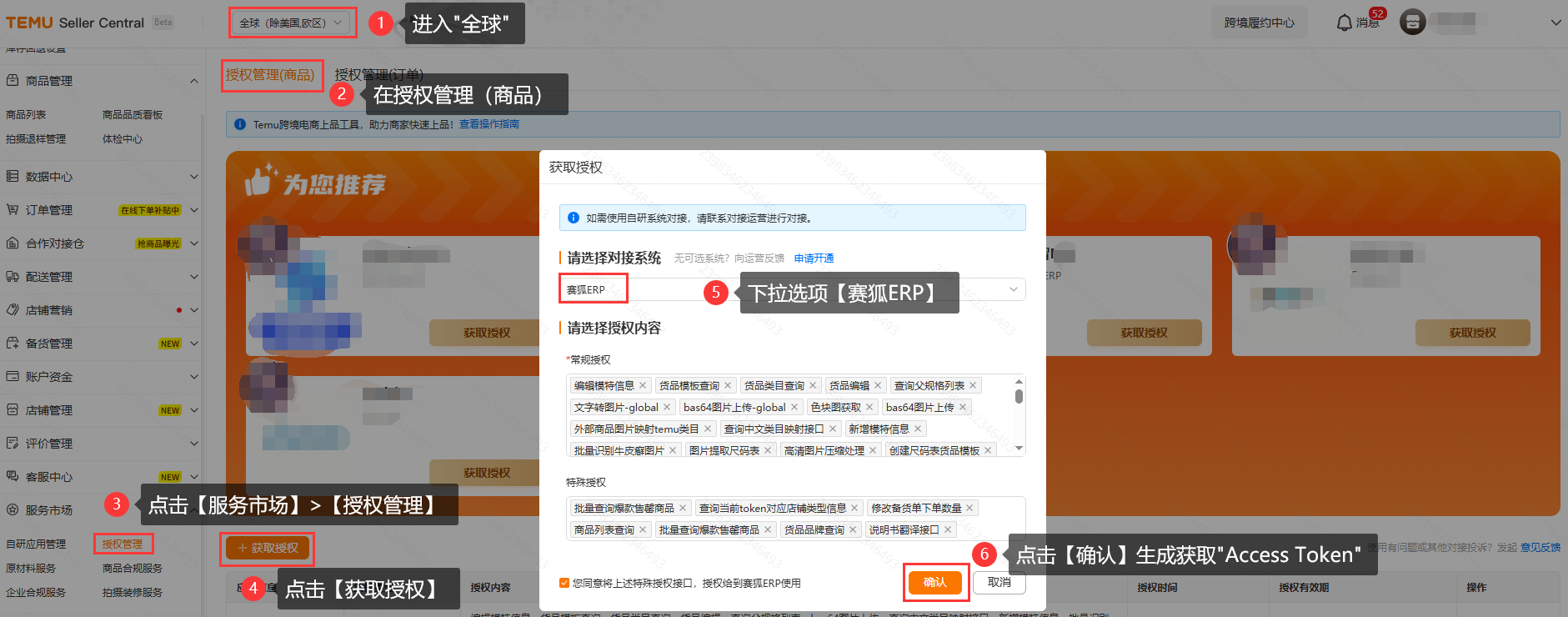This screenshot has width=1568, height=617.
Task: Toggle the 您同意将上述特殊授权接口 agreement checkbox
Action: pyautogui.click(x=564, y=583)
